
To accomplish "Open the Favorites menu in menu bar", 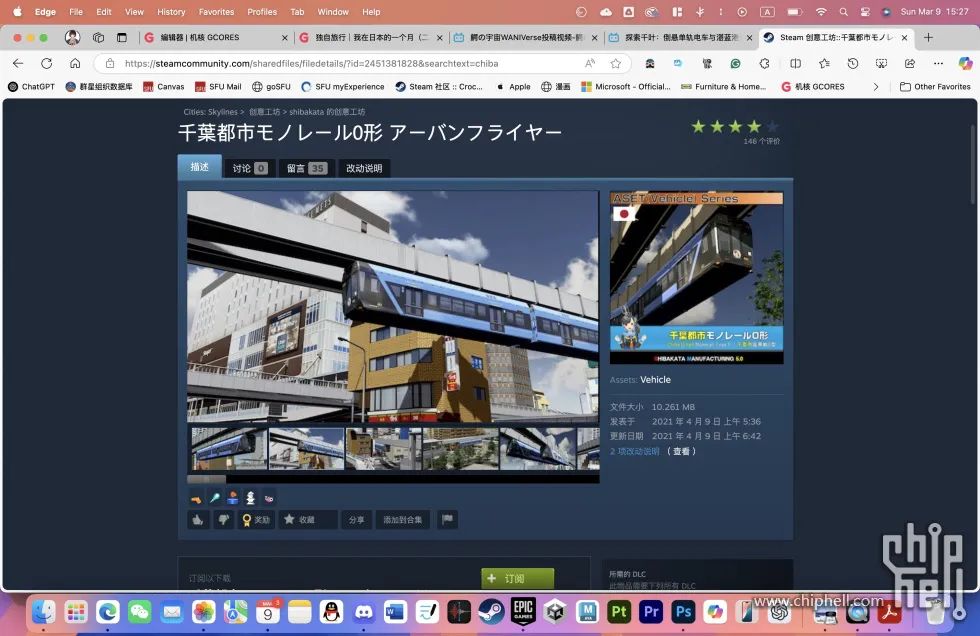I will click(x=216, y=12).
